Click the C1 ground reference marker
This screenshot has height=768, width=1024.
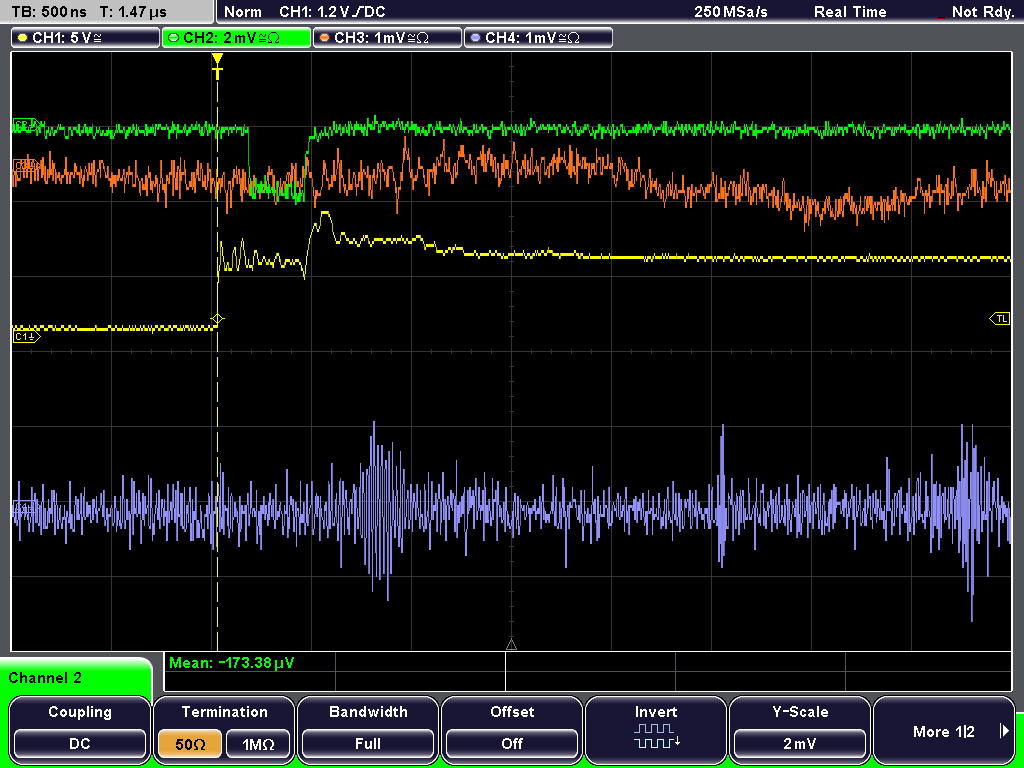pyautogui.click(x=26, y=336)
